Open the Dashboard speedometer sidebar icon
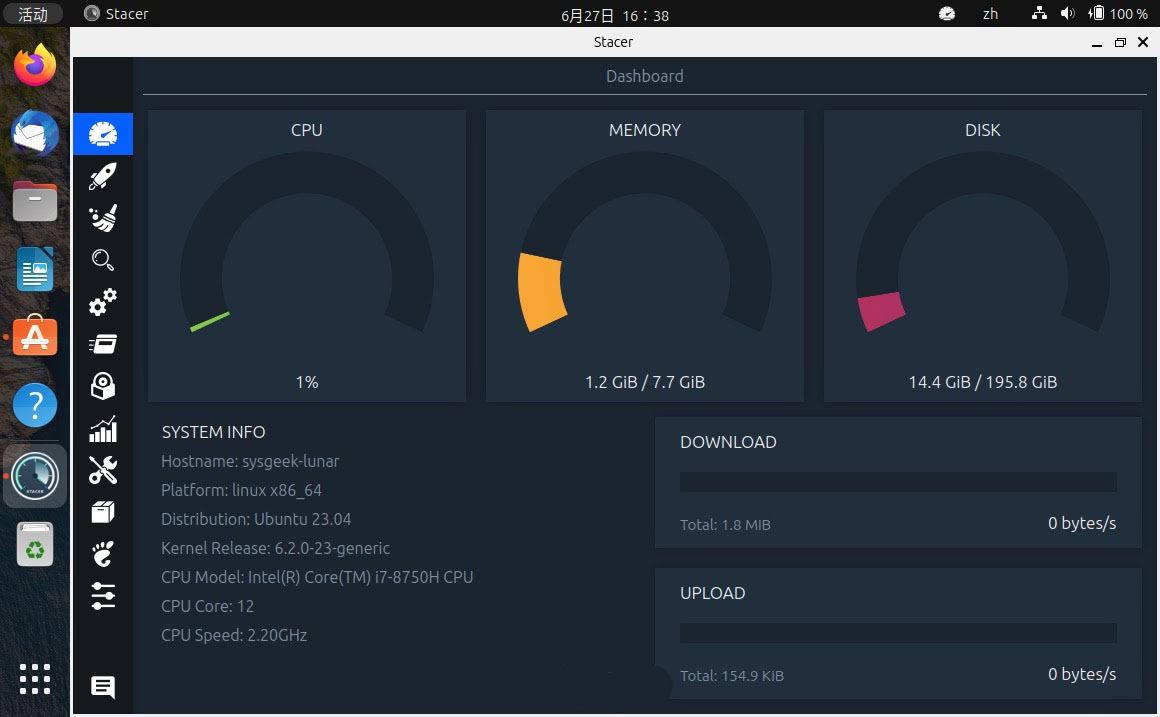 (x=103, y=134)
